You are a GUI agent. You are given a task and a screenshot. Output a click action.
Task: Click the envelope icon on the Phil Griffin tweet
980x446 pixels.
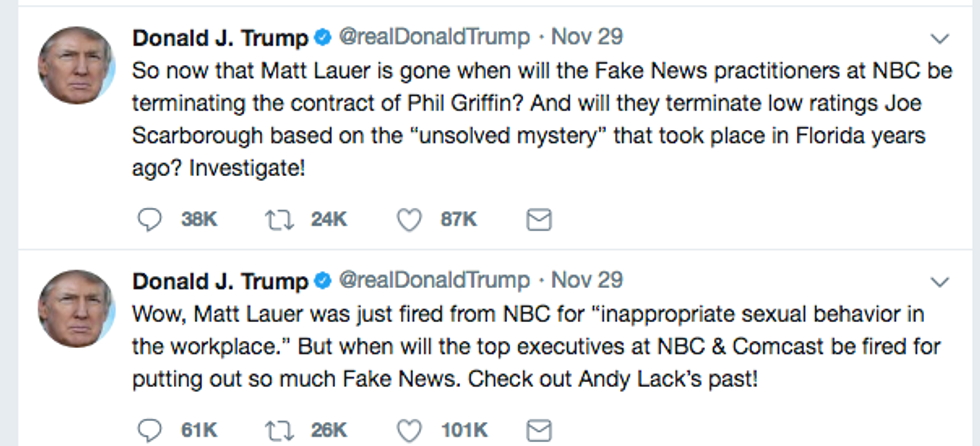point(539,219)
